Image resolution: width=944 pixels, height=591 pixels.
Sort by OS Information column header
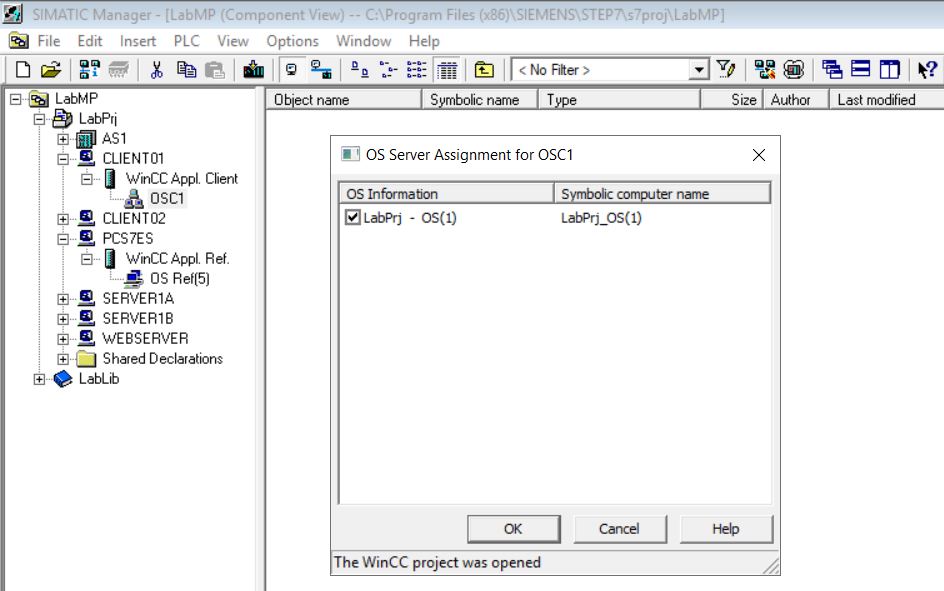(x=446, y=194)
